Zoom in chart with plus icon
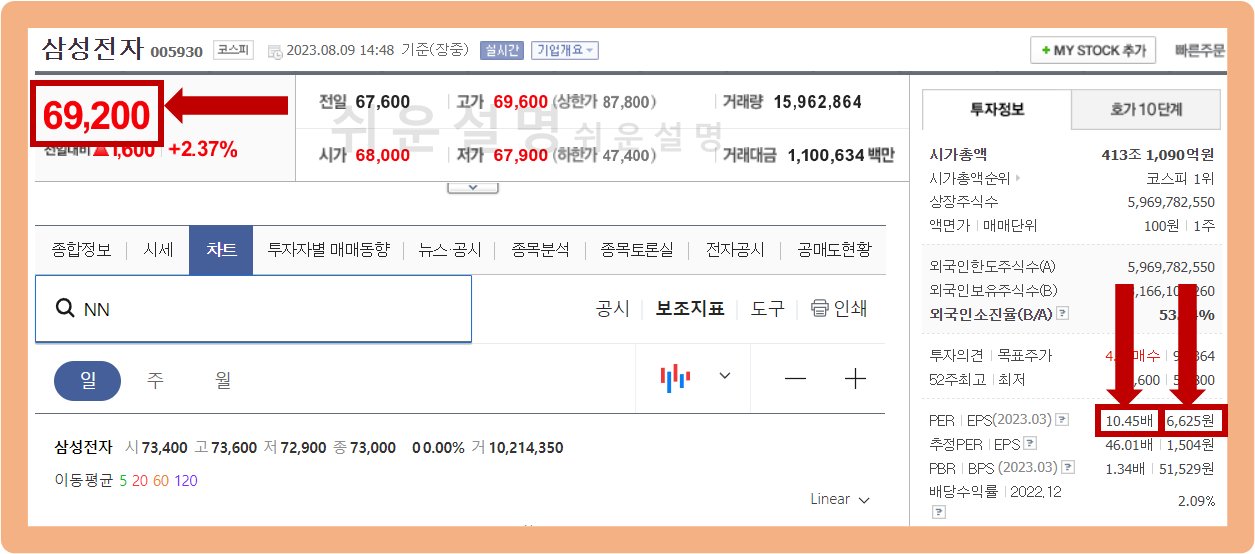The height and width of the screenshot is (554, 1255). click(855, 379)
